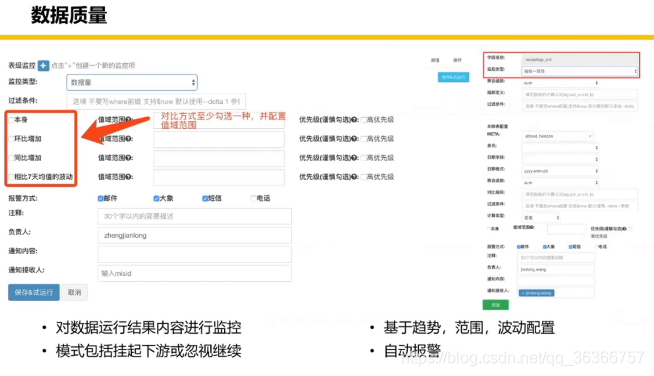
Task: Click the 值域范围 input in the 同比增加 row
Action: (x=219, y=158)
